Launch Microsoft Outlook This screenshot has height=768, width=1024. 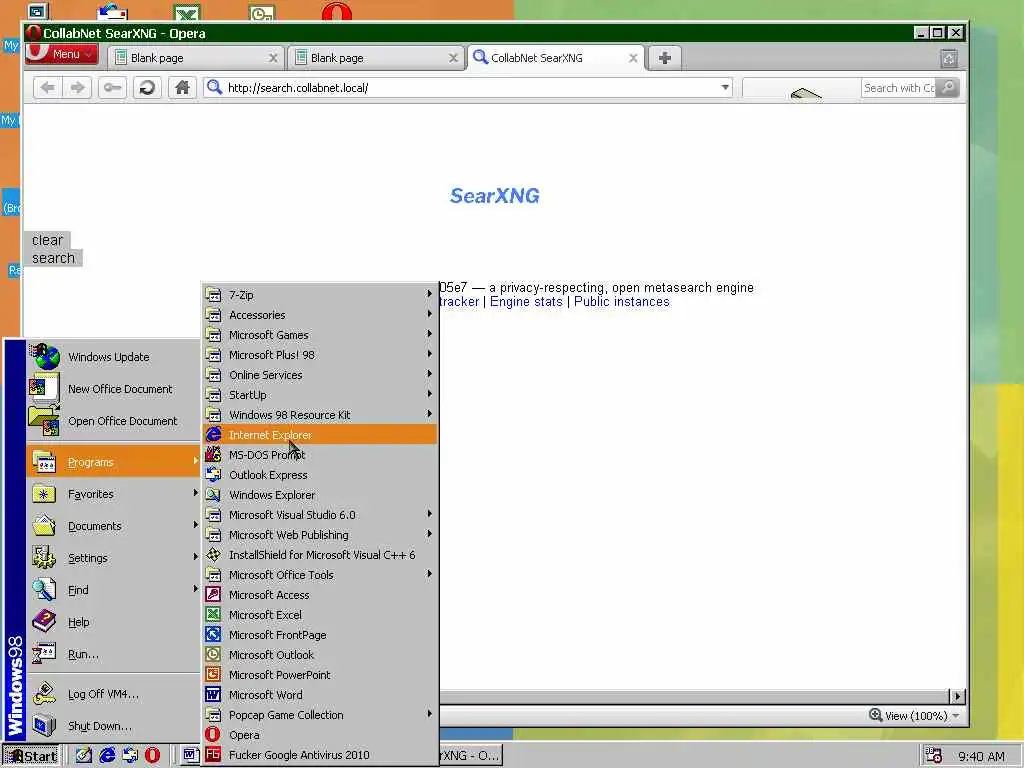point(320,655)
